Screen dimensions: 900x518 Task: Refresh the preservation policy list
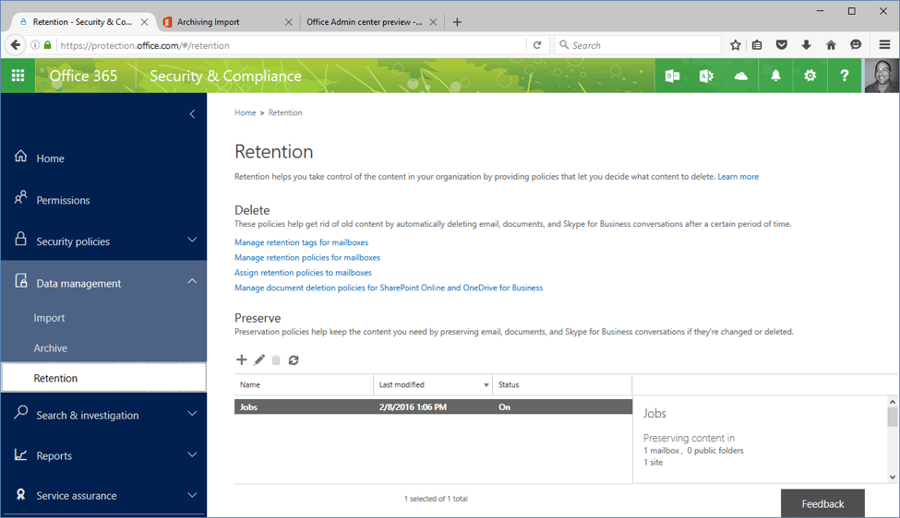293,360
